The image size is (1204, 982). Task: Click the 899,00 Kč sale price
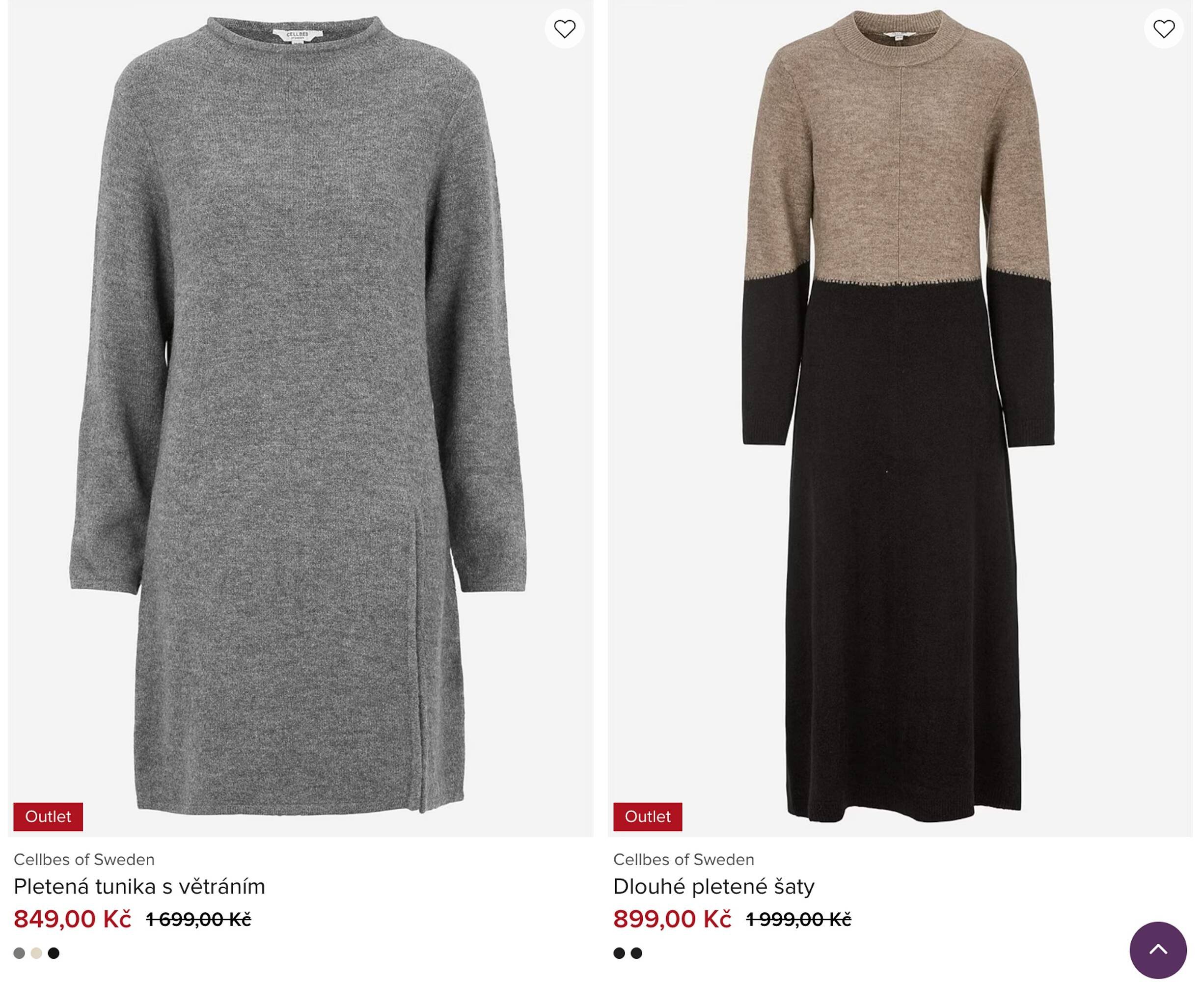672,919
